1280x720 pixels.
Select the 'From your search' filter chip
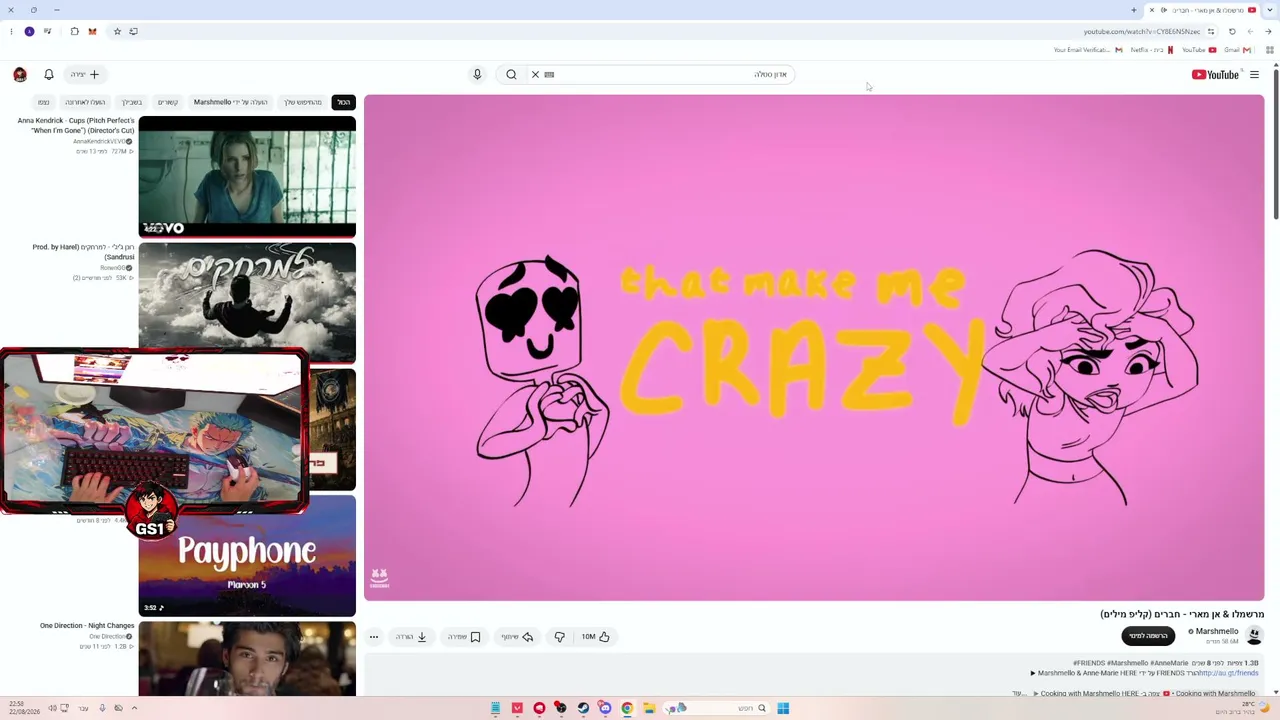point(303,102)
